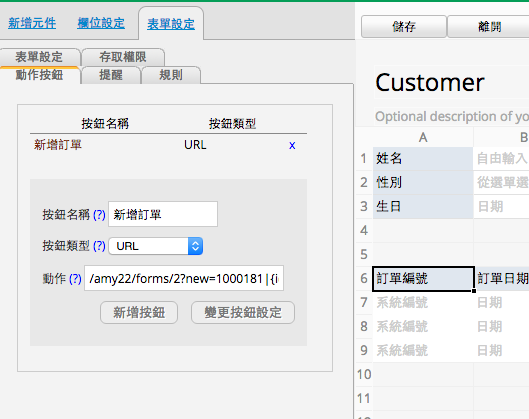Screen dimensions: 529x419
Task: Open help (?) next to 按鈕名稱 field
Action: tap(99, 215)
